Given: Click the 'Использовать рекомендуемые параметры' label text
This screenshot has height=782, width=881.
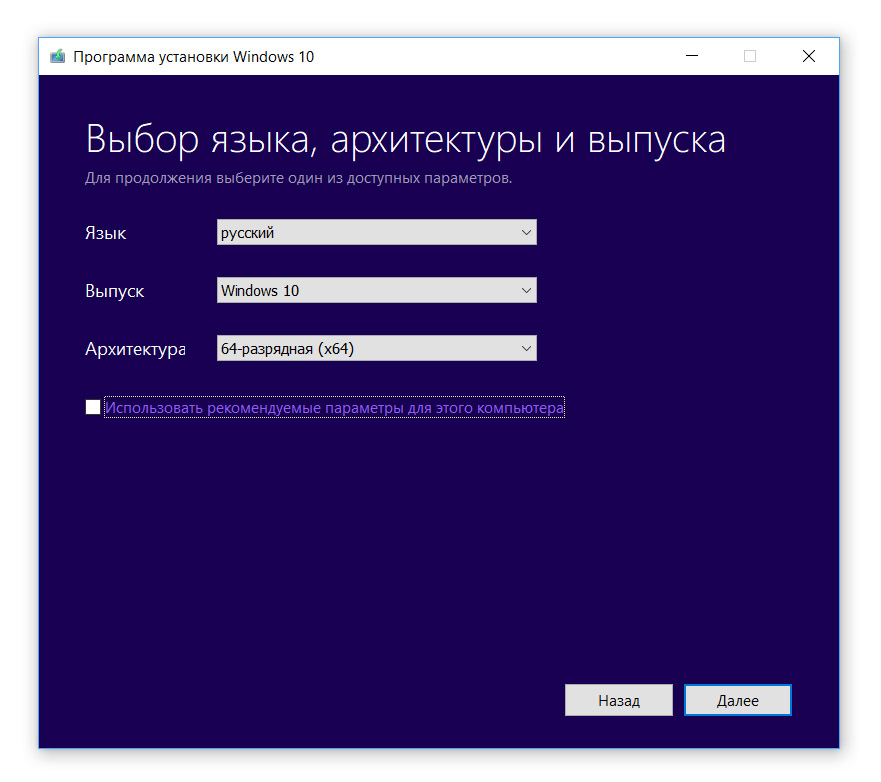Looking at the screenshot, I should (334, 408).
